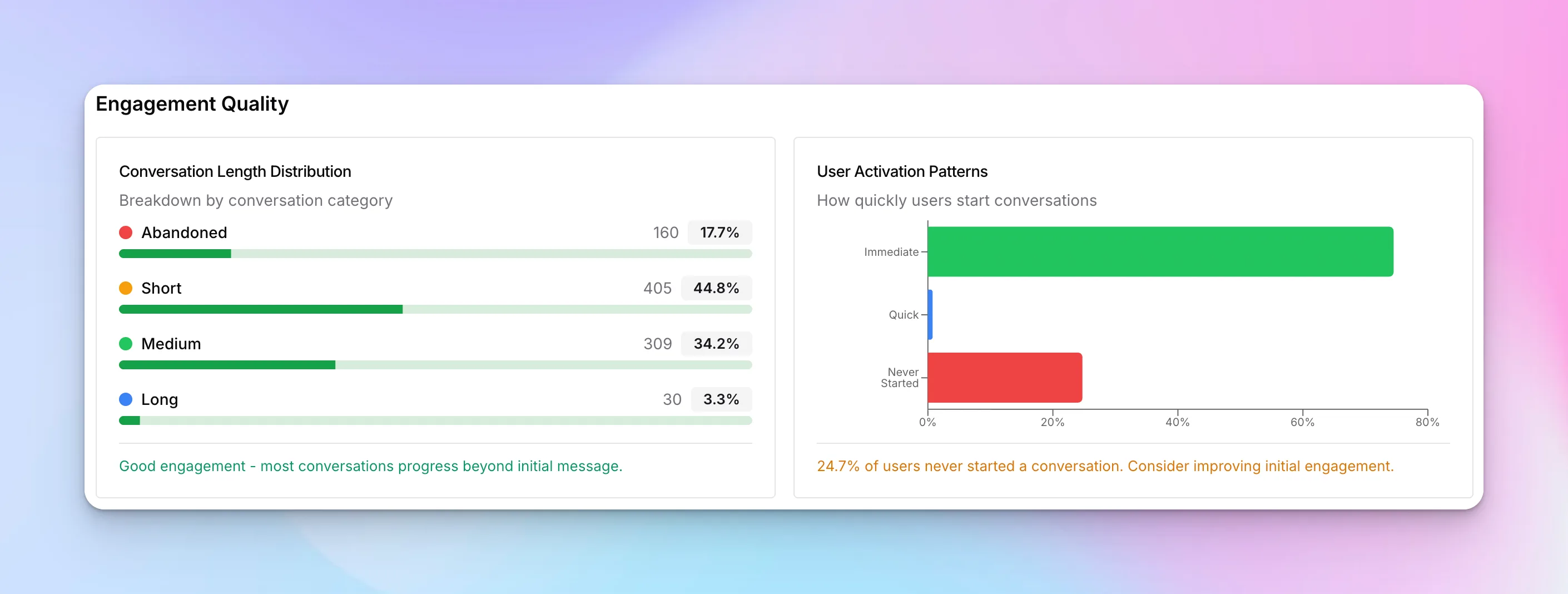Click the blue Long category dot
1568x594 pixels.
(x=126, y=399)
